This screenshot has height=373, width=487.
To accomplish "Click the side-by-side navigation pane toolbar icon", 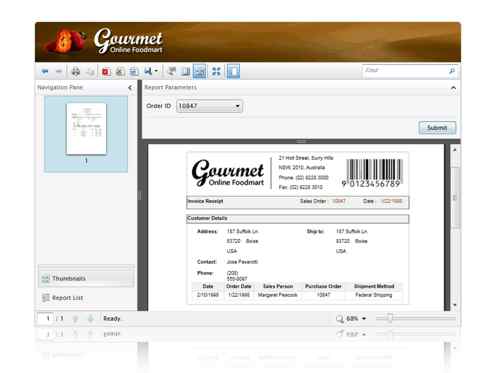I will coord(186,71).
